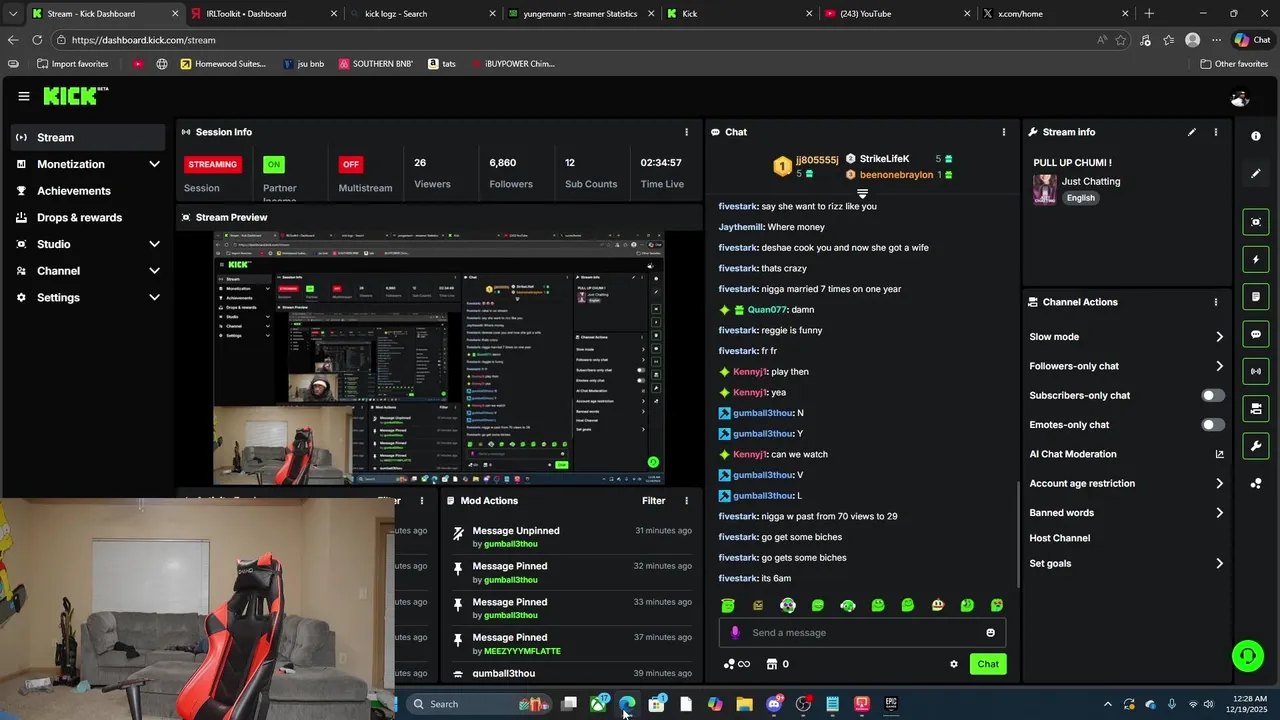
Task: Click the chat bubble icon in right sidebar
Action: tap(1256, 334)
